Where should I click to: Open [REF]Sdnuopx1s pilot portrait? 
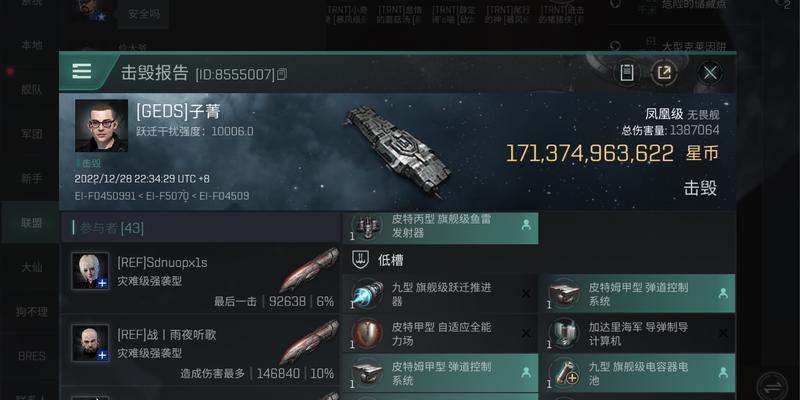[x=90, y=270]
